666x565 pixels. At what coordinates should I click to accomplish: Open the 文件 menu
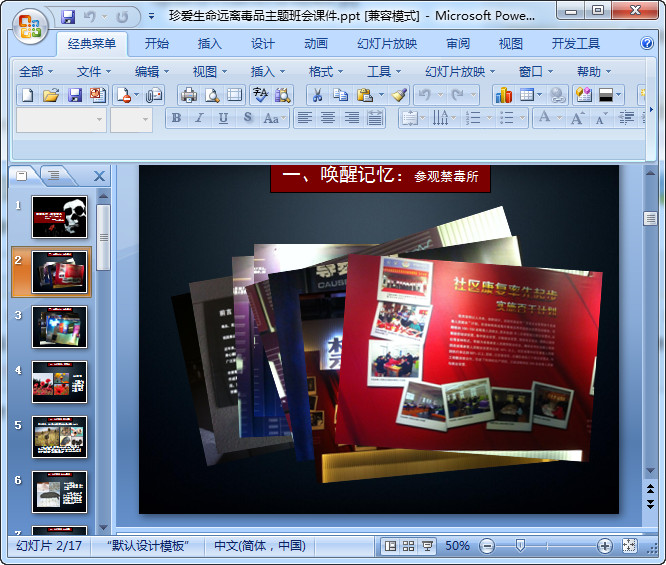click(x=93, y=71)
